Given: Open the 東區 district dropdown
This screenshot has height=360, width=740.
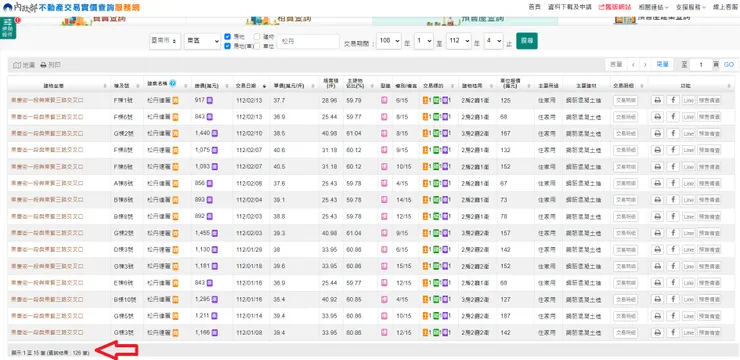Looking at the screenshot, I should pyautogui.click(x=202, y=41).
